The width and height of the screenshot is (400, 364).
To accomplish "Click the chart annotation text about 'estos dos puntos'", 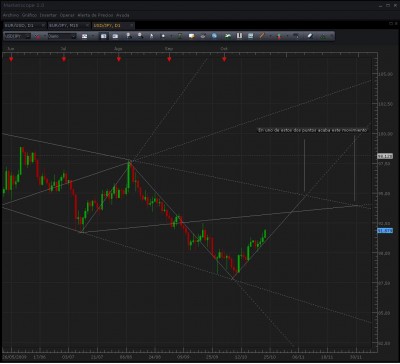I will coord(313,130).
